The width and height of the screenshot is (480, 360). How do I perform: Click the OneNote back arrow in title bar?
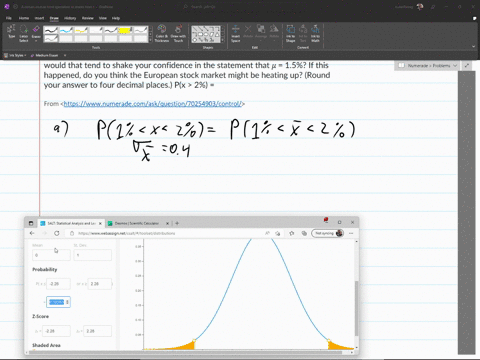click(16, 7)
